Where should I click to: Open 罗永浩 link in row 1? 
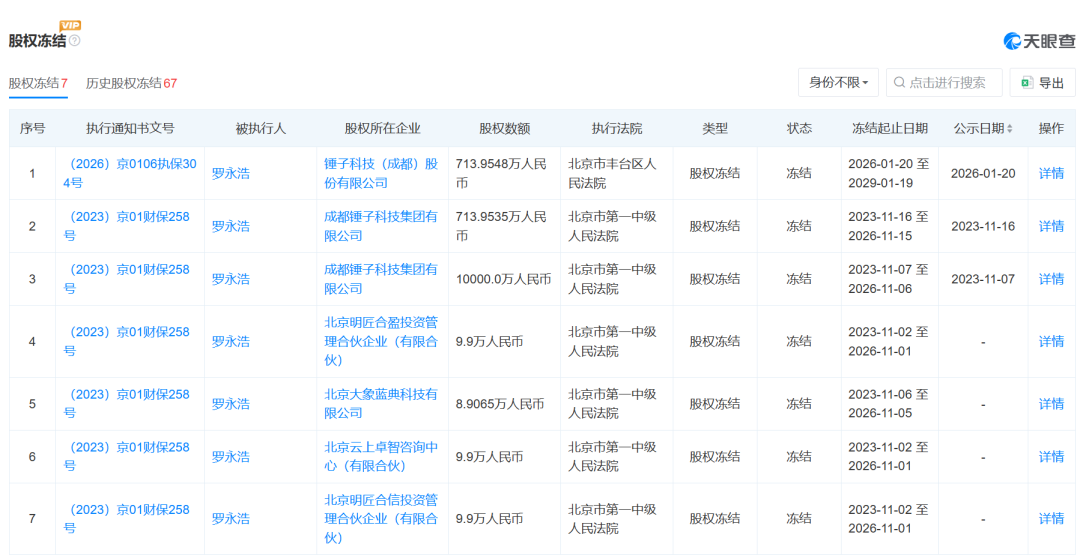231,173
